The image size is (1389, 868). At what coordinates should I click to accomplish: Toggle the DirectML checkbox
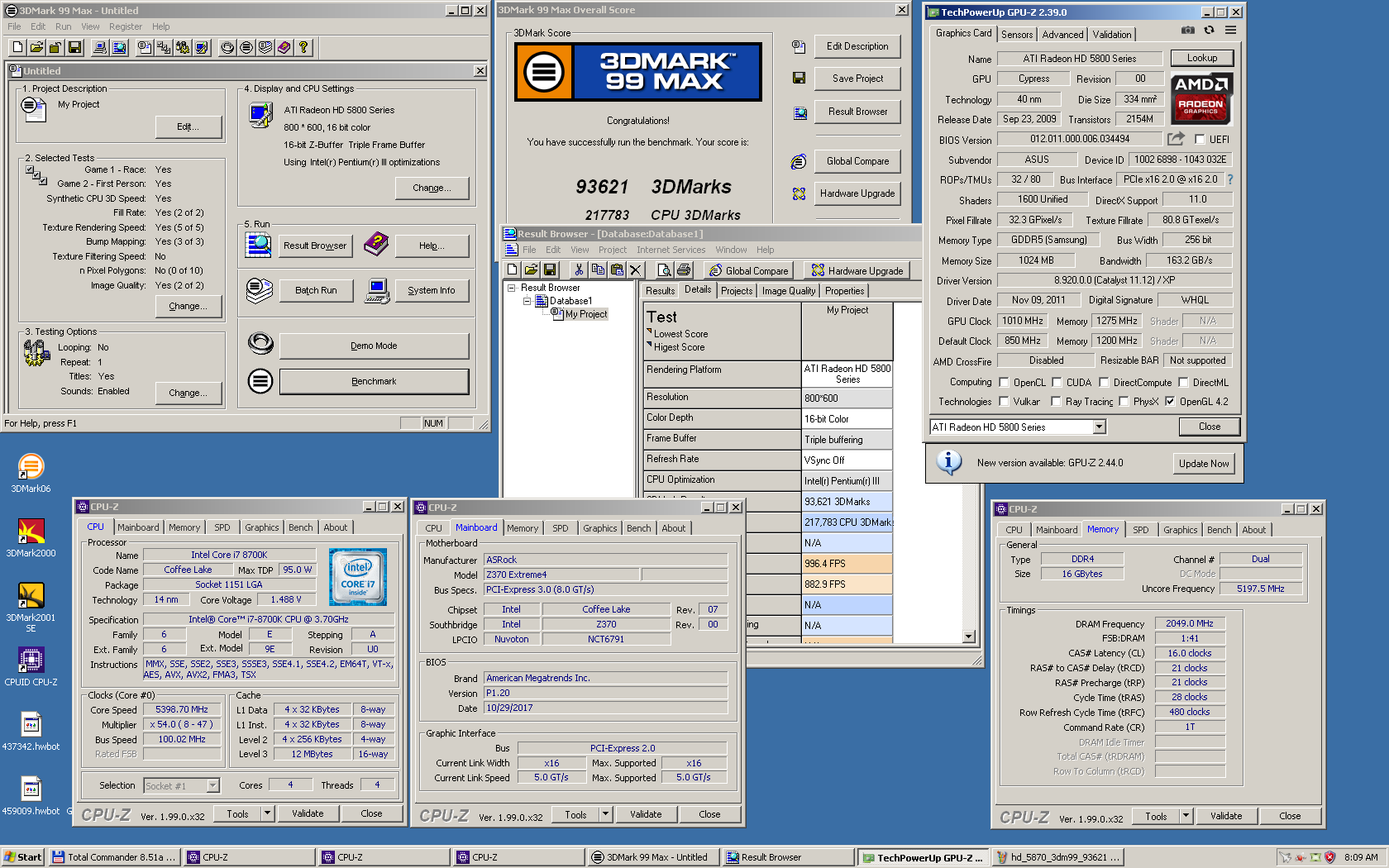[1183, 382]
